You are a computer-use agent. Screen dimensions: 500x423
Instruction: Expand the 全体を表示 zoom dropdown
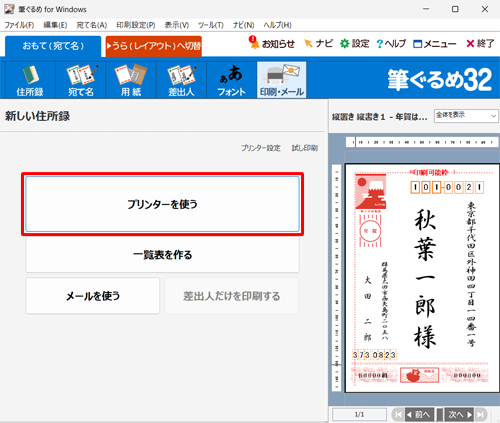point(466,116)
